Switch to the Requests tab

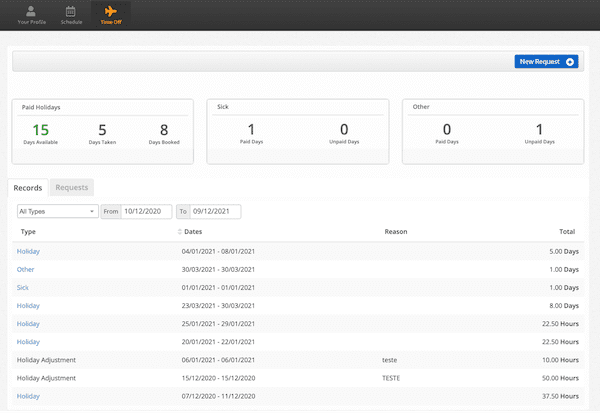(72, 188)
